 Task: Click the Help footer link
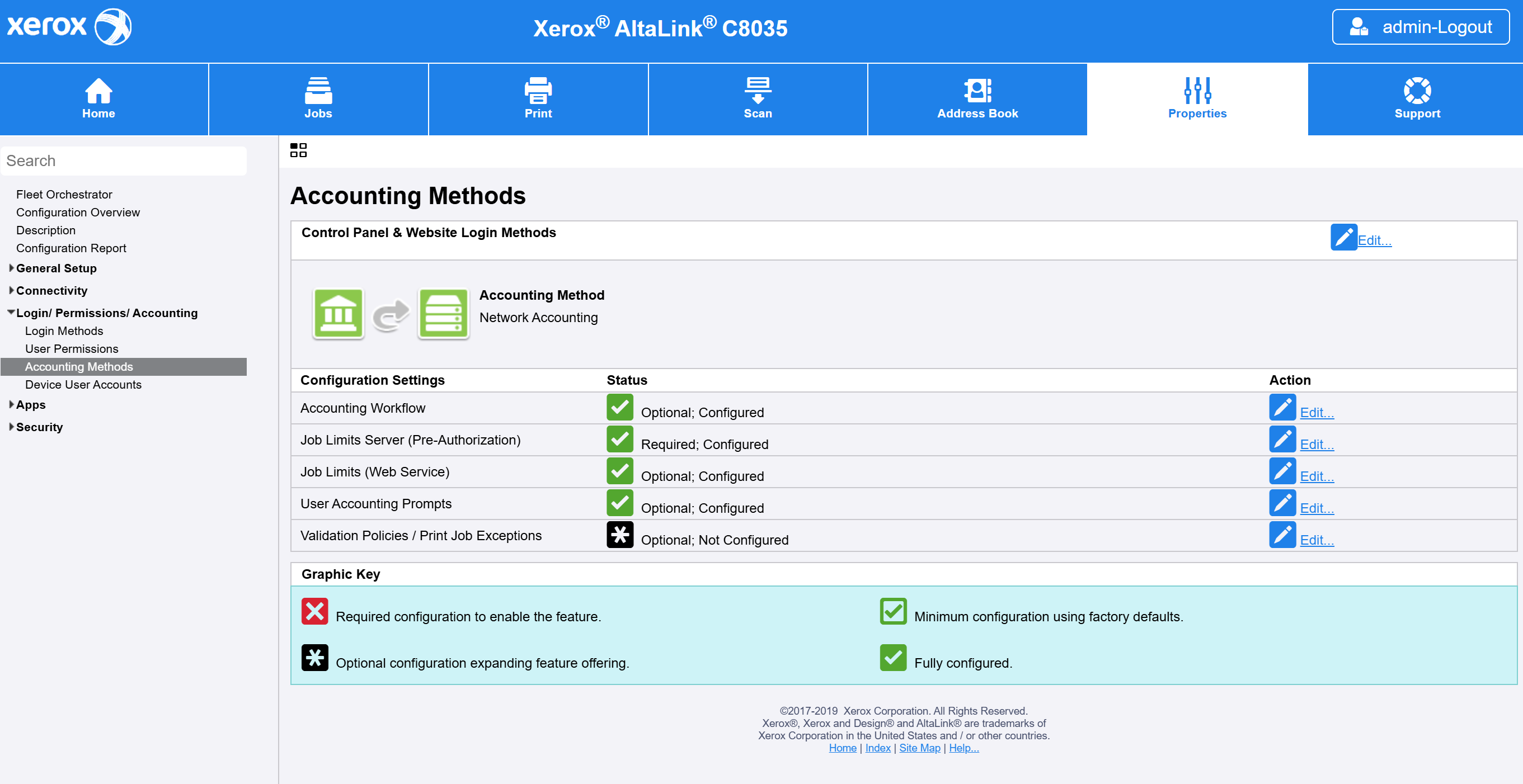(963, 748)
